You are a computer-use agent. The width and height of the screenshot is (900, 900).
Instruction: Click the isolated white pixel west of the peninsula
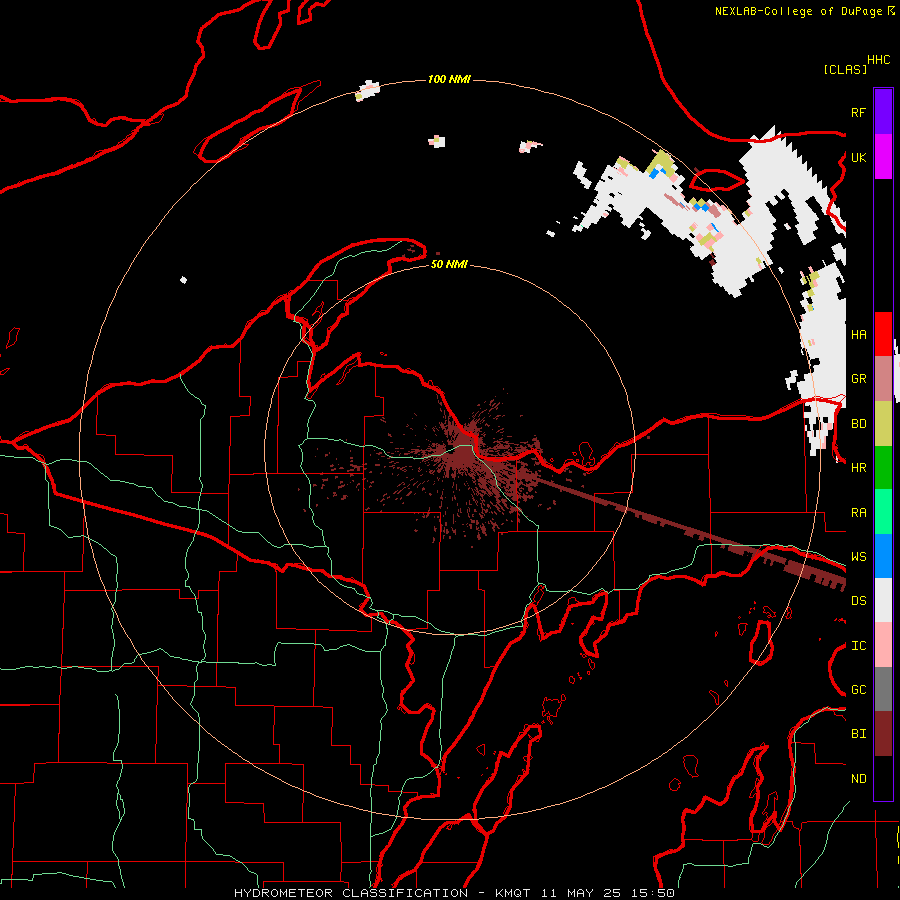184,280
